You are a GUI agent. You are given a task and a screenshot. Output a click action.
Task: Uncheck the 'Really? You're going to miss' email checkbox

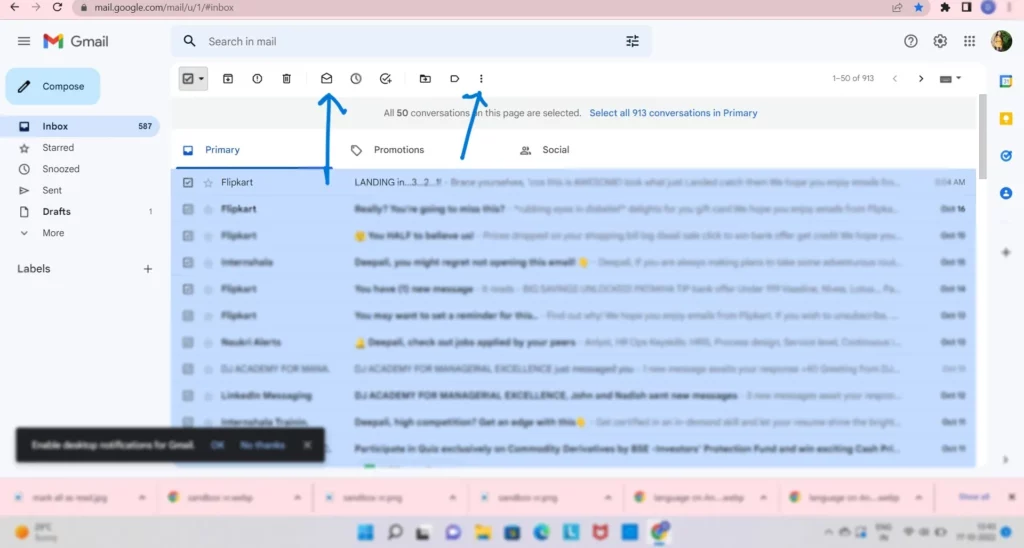coord(188,209)
